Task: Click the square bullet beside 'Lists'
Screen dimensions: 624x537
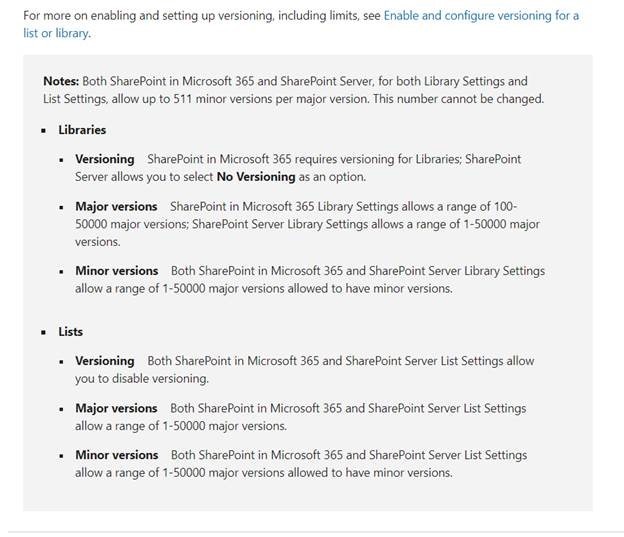Action: [44, 332]
